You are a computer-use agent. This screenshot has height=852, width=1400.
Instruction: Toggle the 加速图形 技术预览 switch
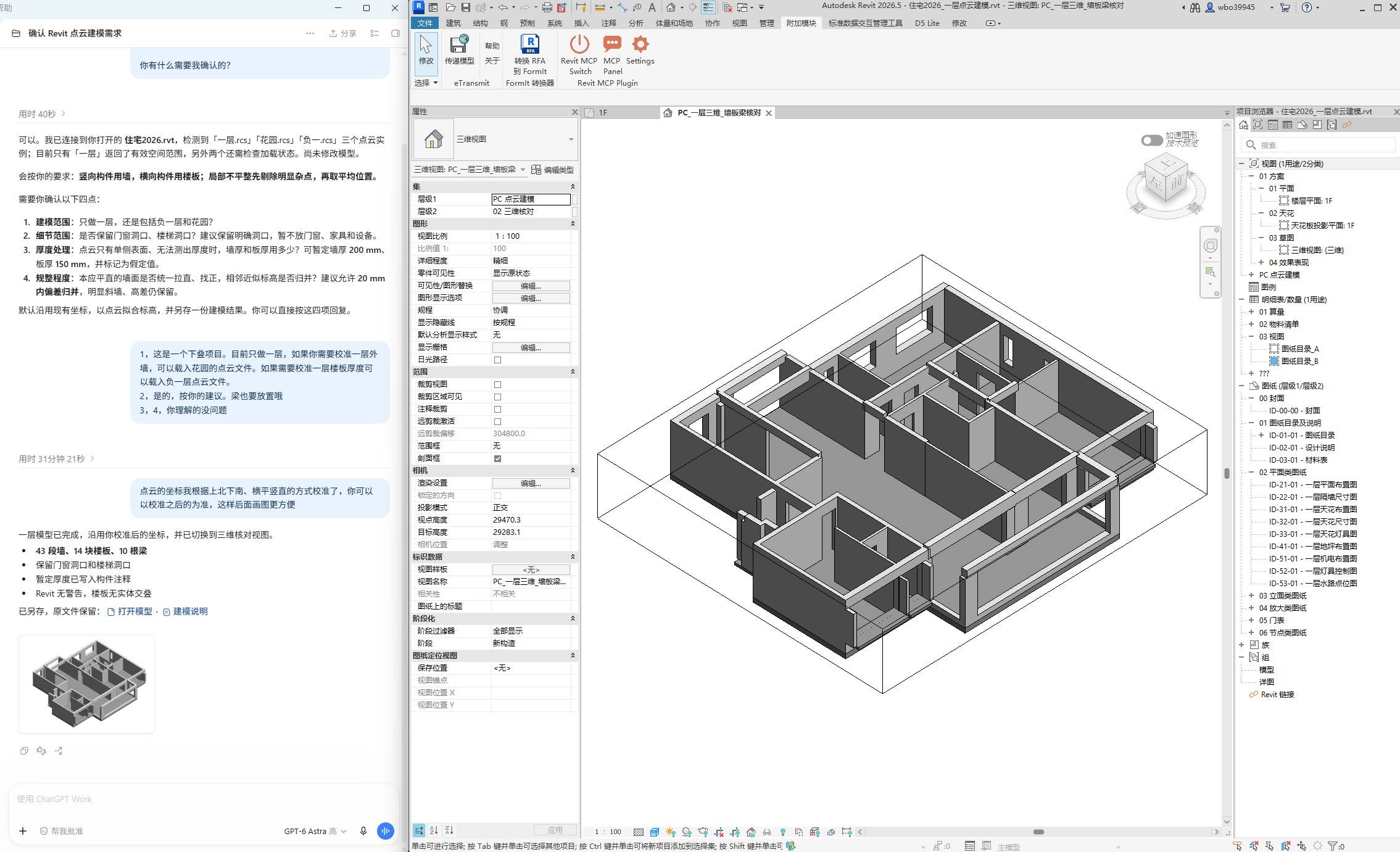[1151, 140]
